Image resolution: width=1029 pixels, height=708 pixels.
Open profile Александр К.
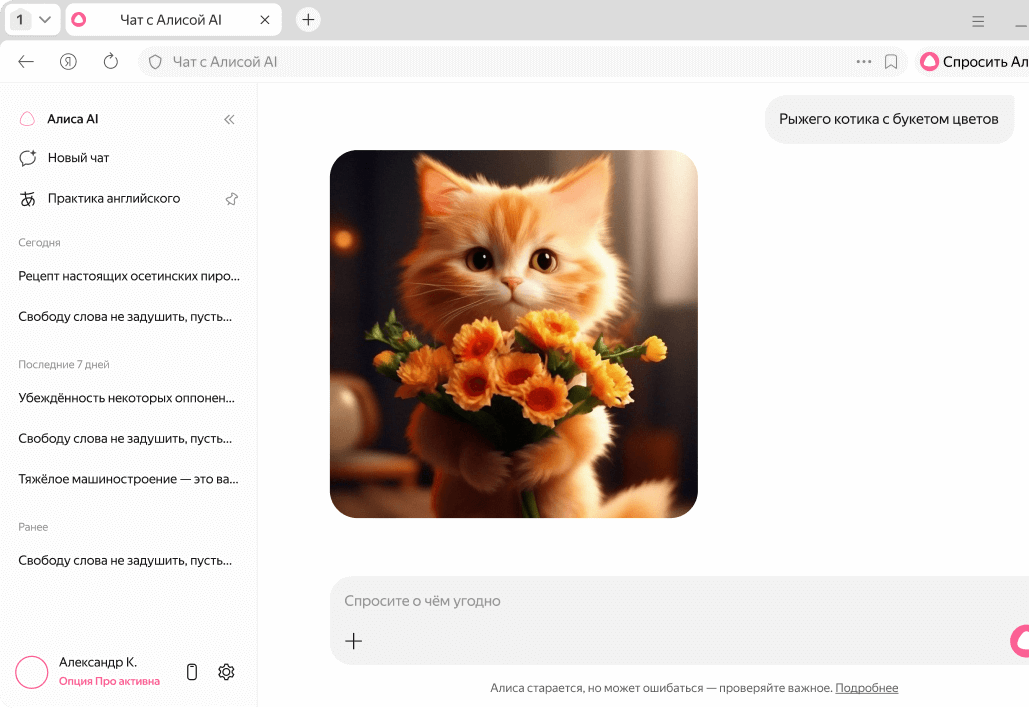point(98,662)
